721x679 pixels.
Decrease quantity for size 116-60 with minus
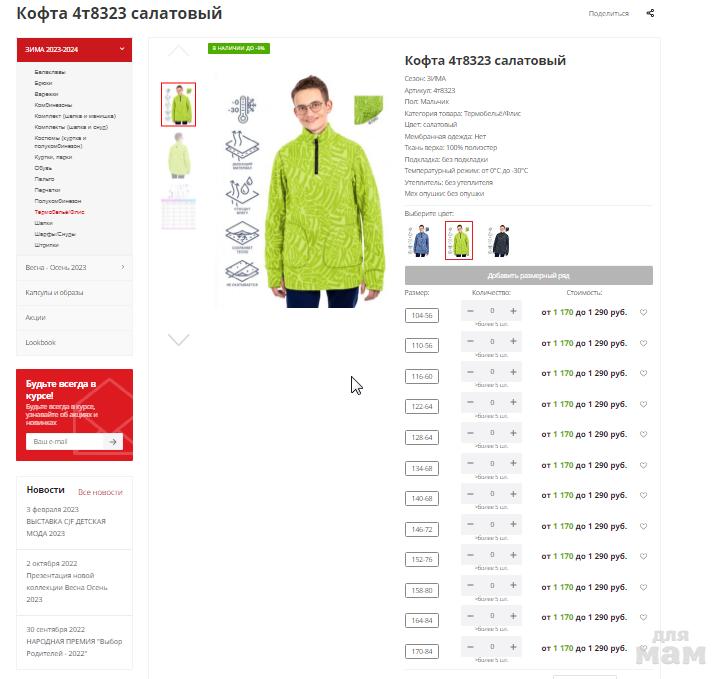point(470,371)
